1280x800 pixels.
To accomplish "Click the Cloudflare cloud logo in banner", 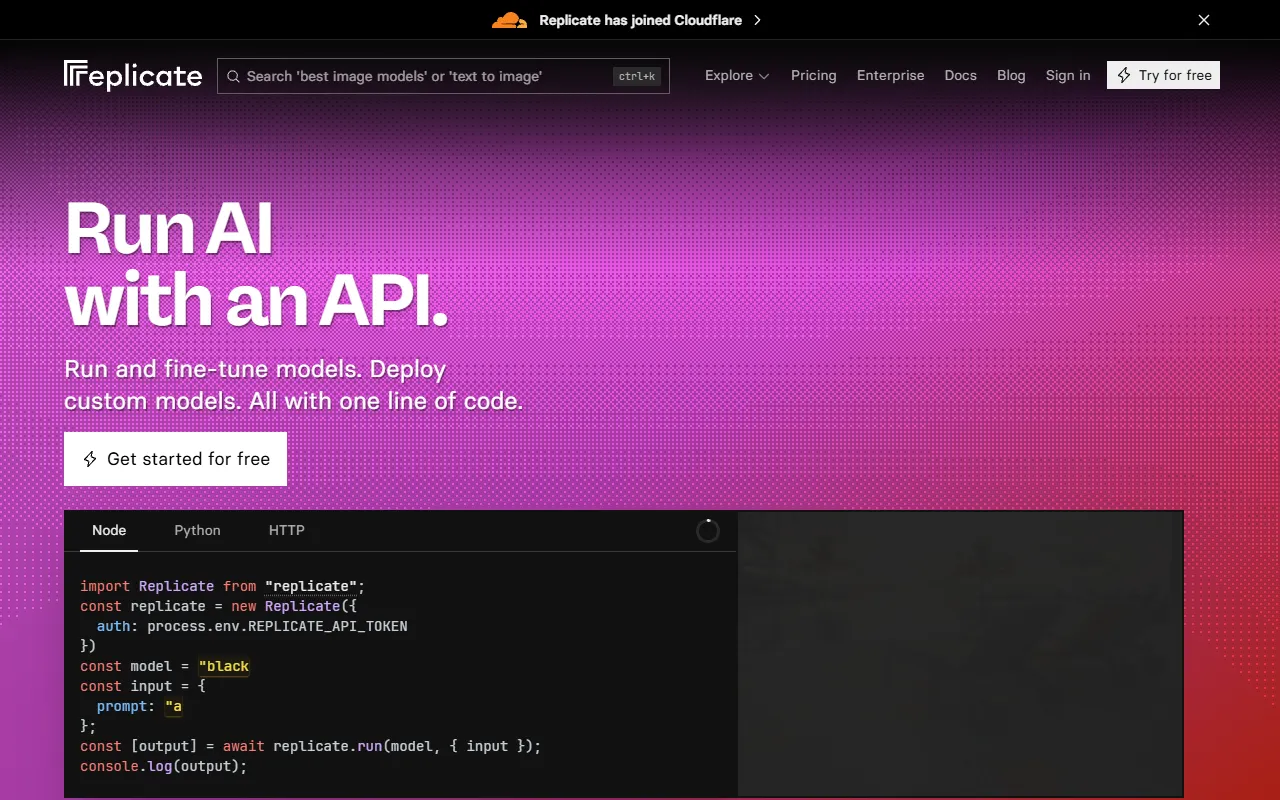I will coord(509,20).
